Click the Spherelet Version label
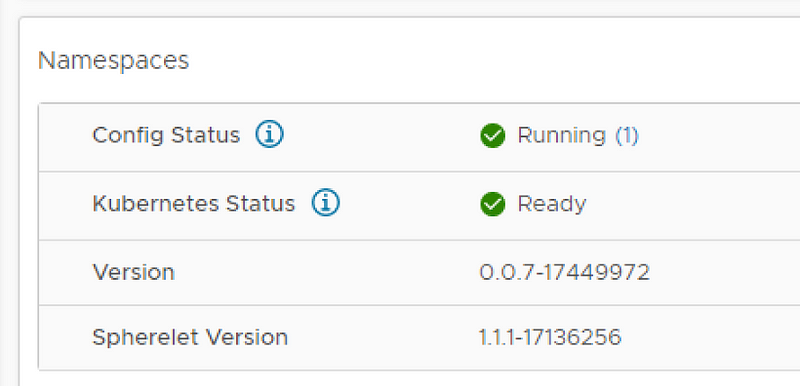The image size is (800, 386). [190, 338]
